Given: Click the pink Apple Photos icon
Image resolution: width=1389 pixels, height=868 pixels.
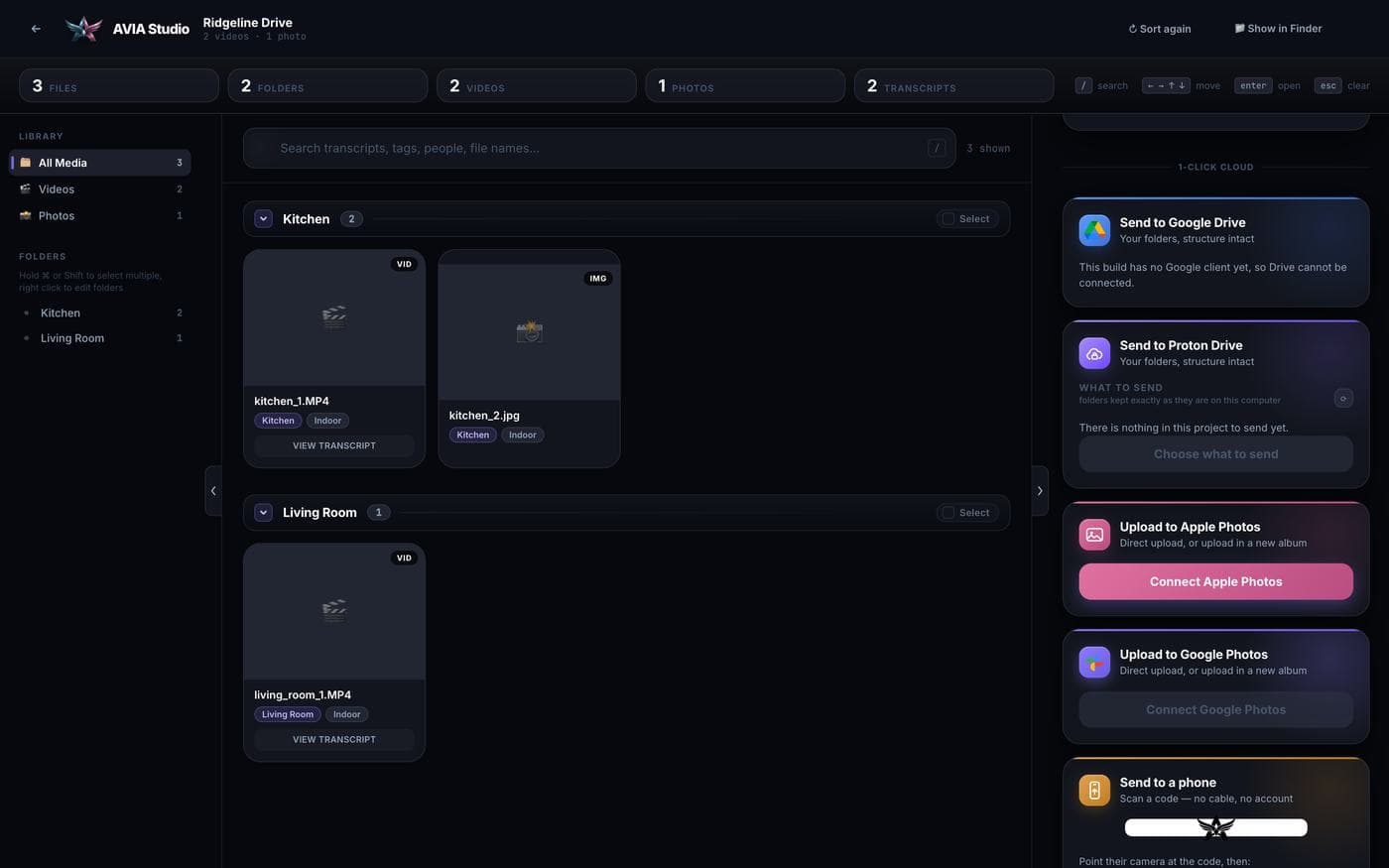Looking at the screenshot, I should pyautogui.click(x=1094, y=535).
